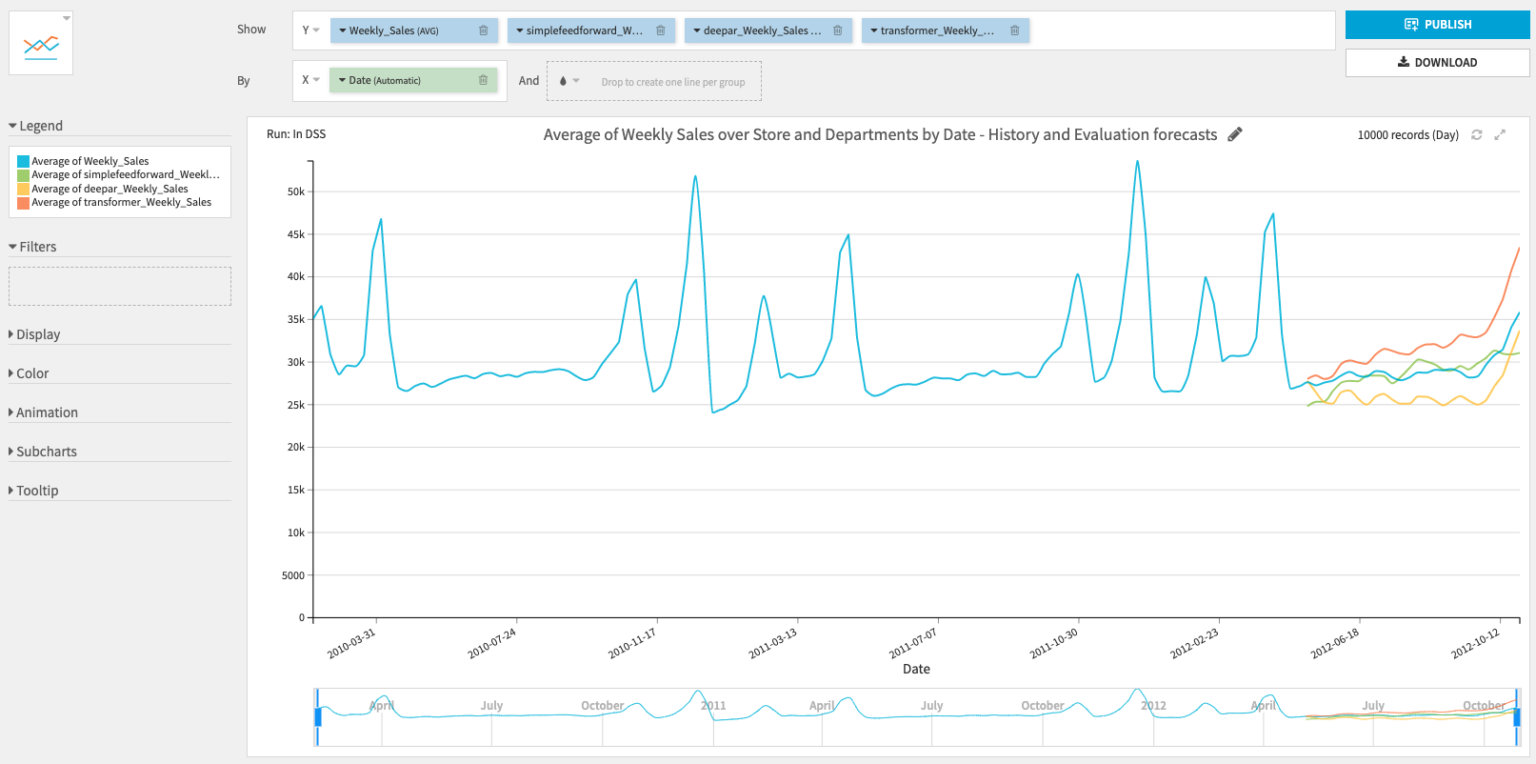Click trash icon on the deepar_Weekly_Sales pill

pyautogui.click(x=837, y=31)
